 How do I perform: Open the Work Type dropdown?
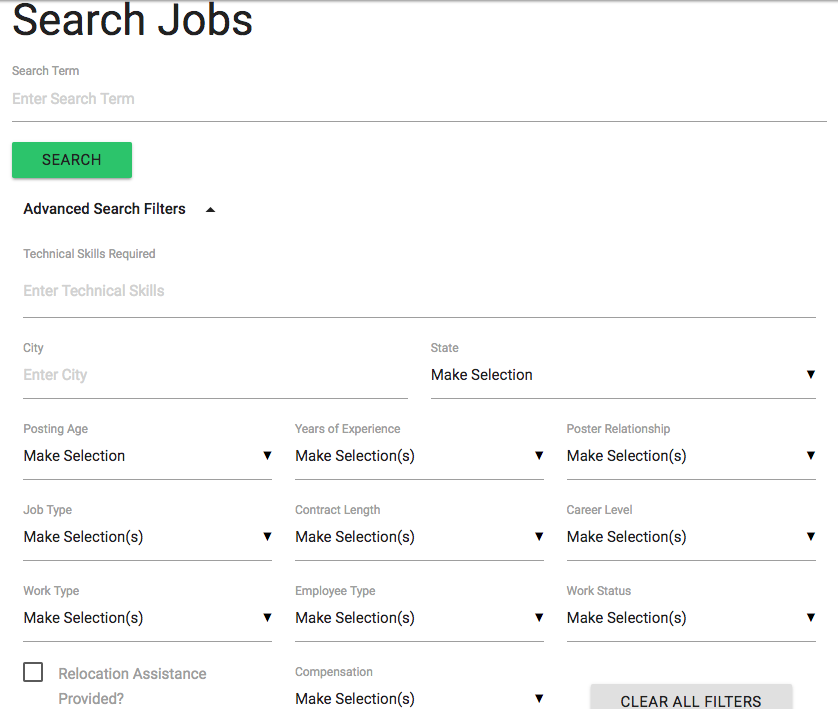point(147,618)
